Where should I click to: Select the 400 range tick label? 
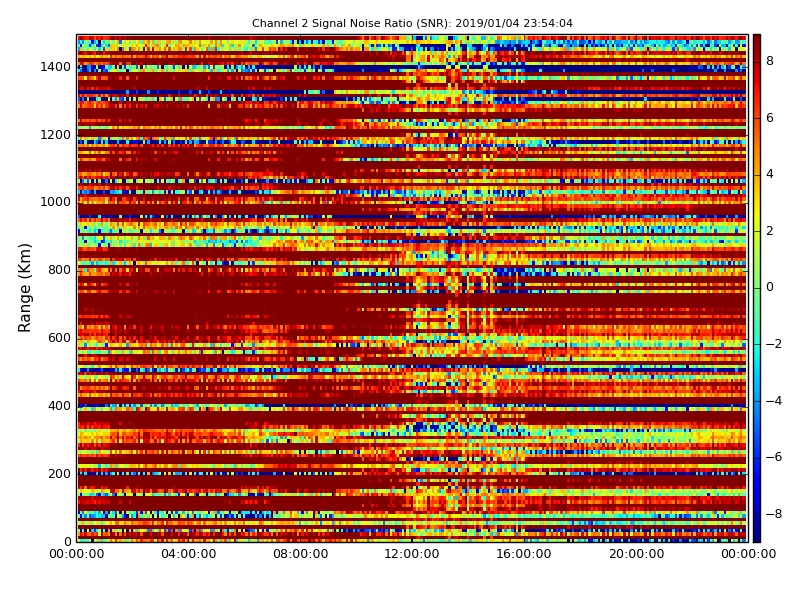pyautogui.click(x=59, y=406)
